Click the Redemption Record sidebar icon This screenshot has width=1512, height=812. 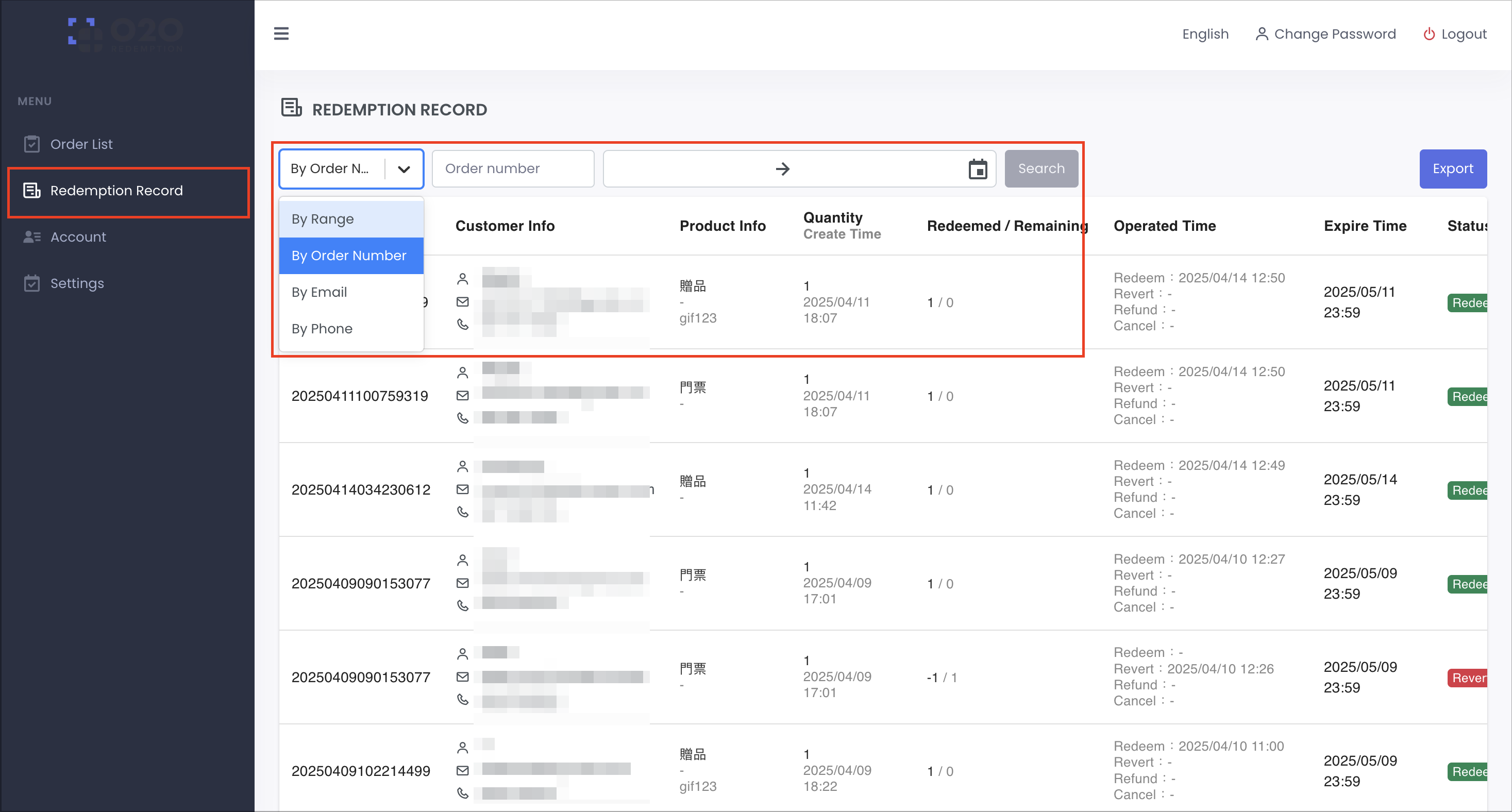coord(32,190)
